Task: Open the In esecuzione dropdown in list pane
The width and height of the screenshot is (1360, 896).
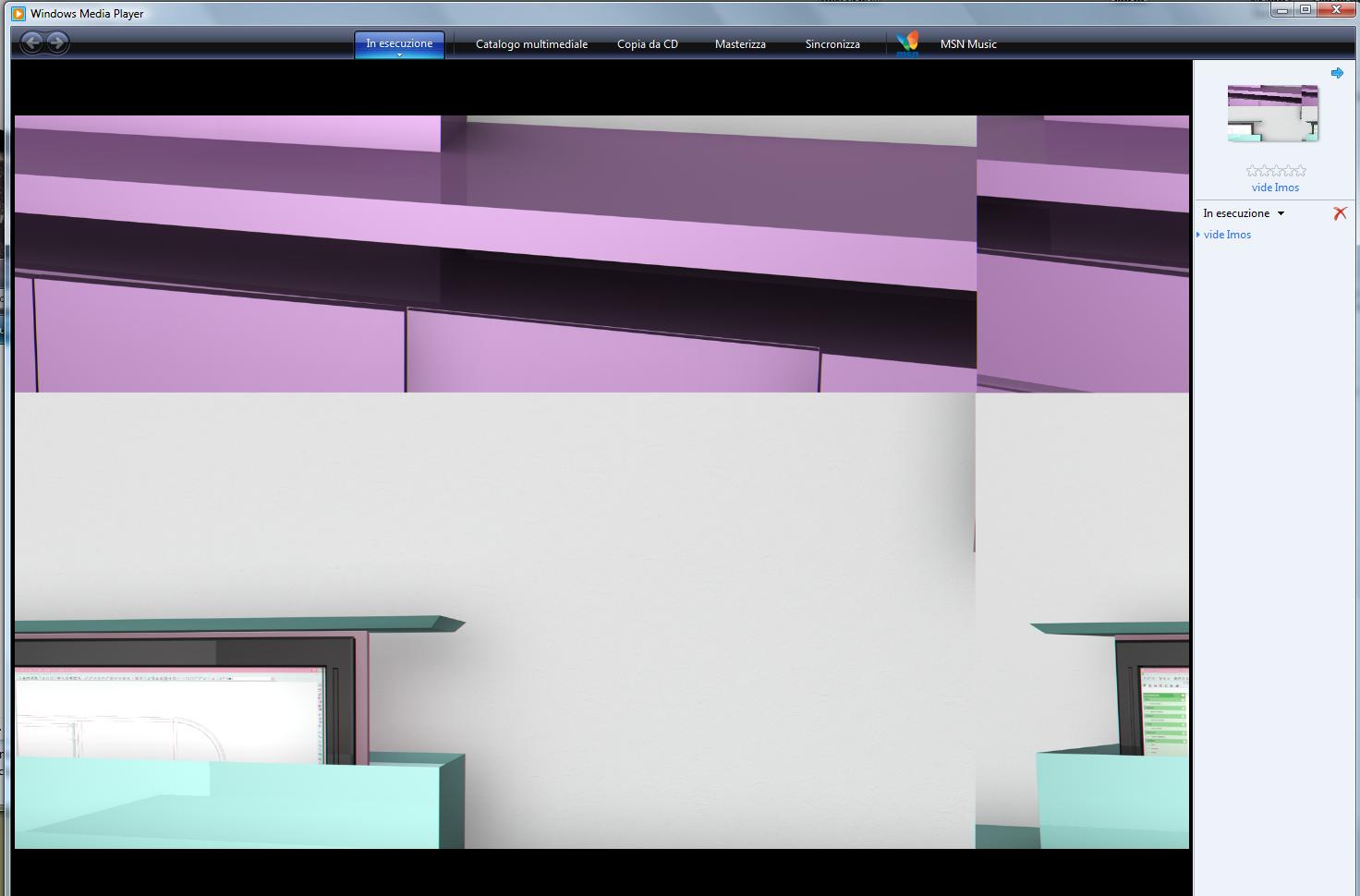Action: tap(1244, 213)
